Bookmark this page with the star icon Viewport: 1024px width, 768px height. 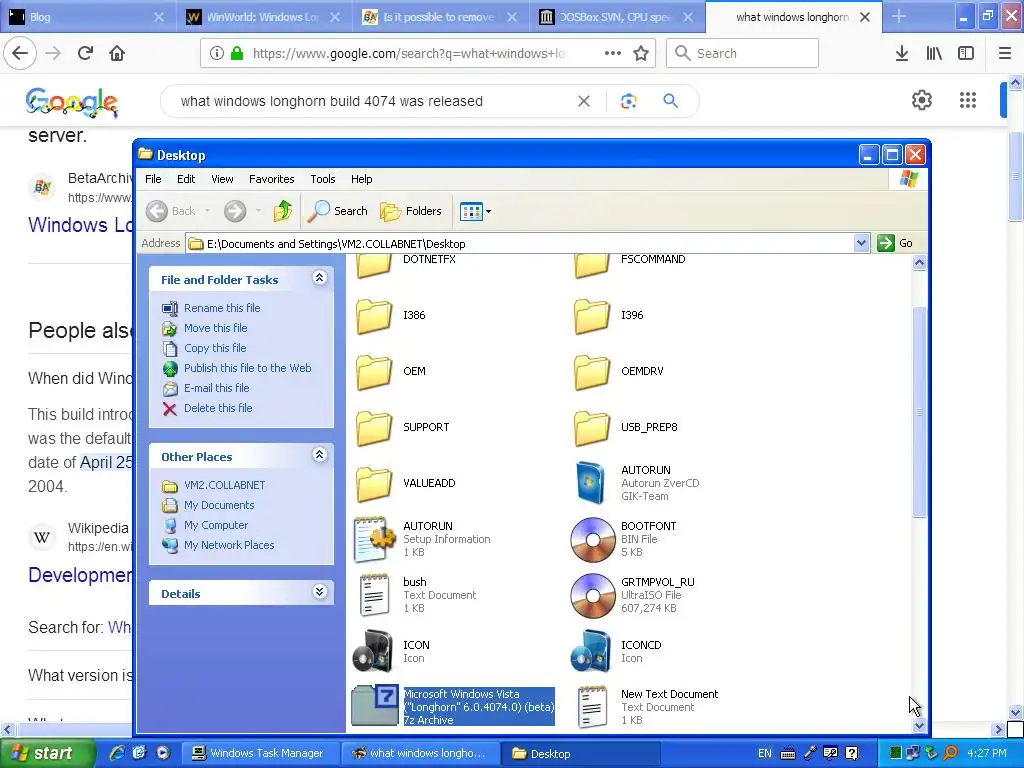coord(641,54)
